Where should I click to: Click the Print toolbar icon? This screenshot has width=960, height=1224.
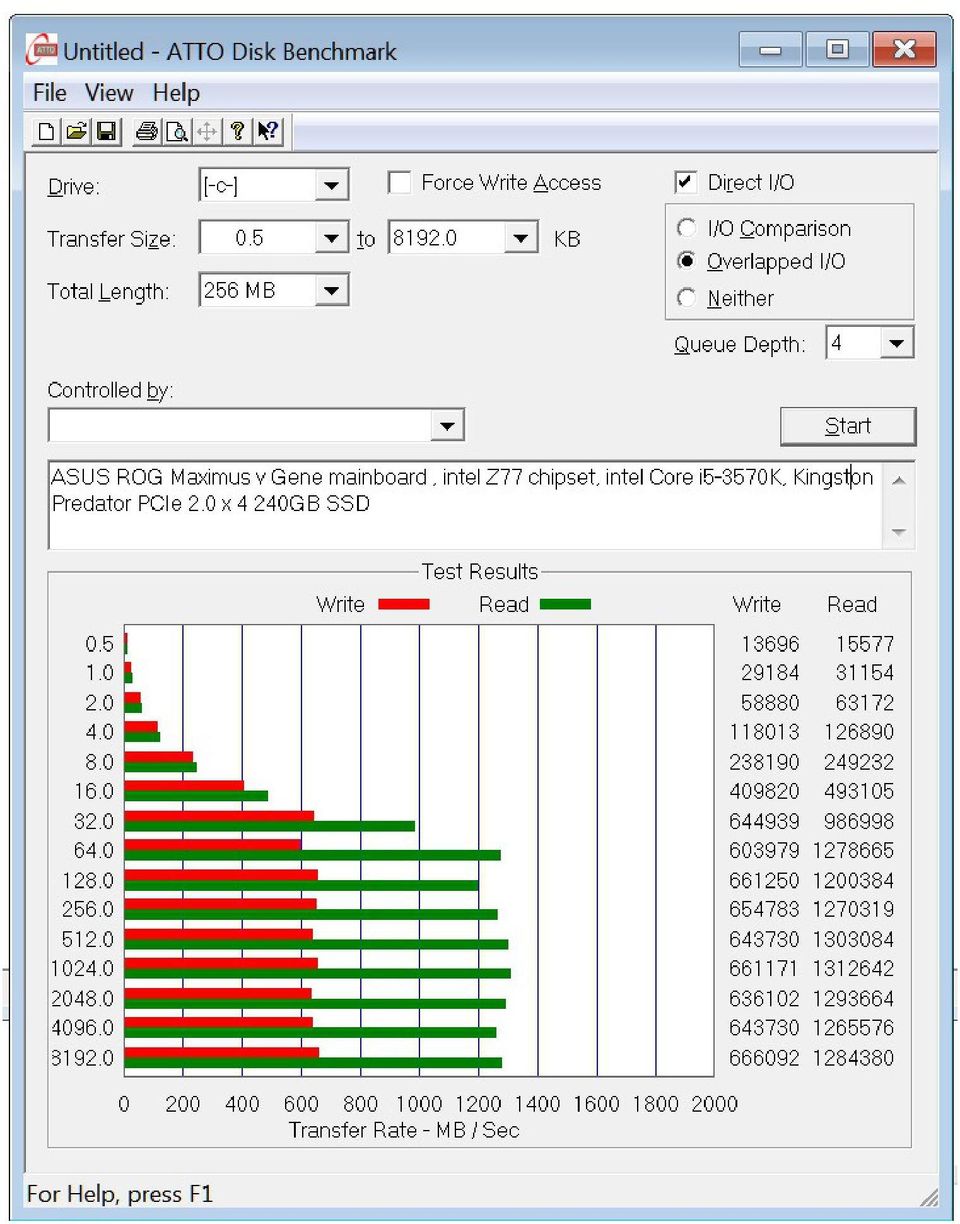point(147,131)
